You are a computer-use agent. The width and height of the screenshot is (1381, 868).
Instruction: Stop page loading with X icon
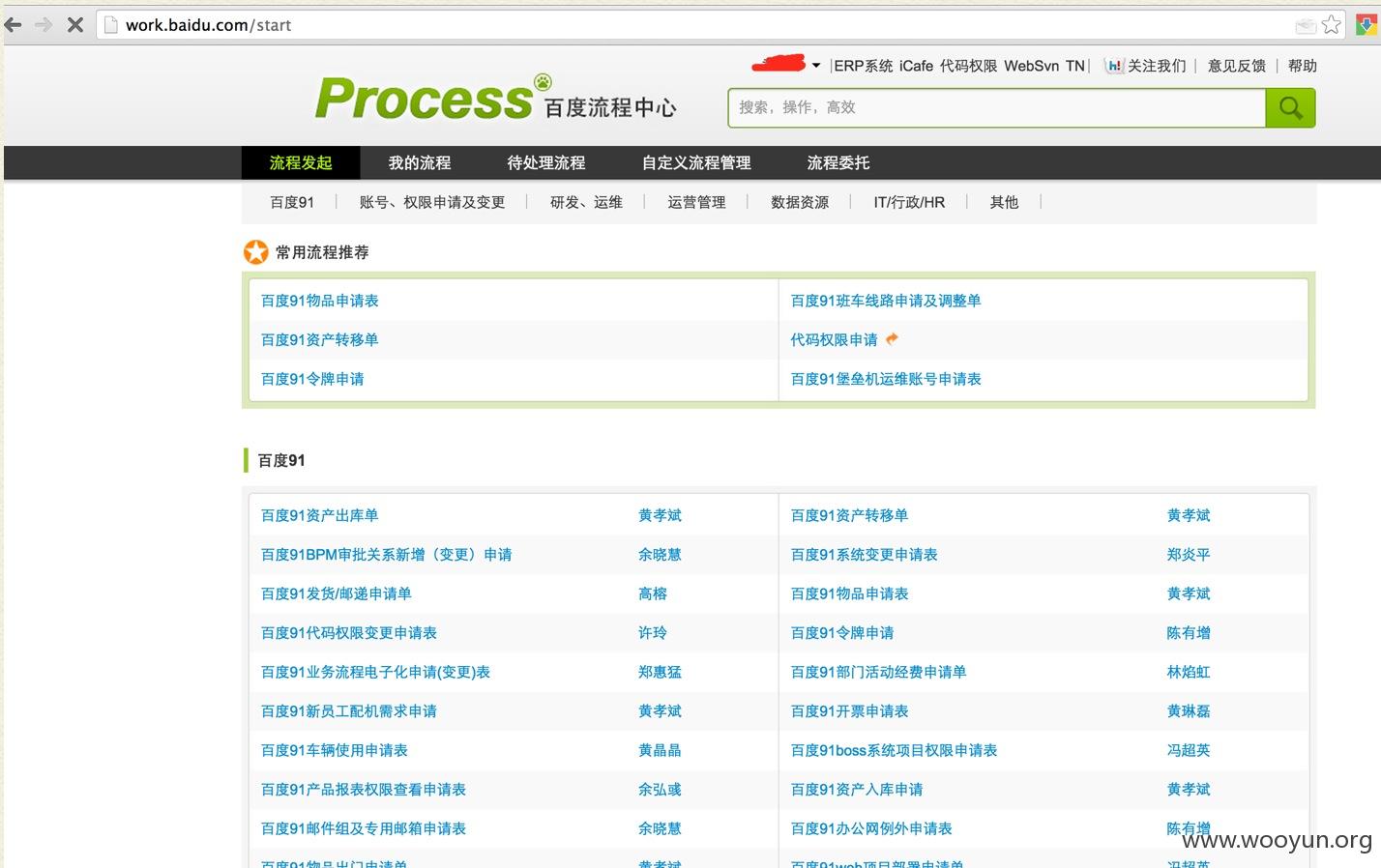(74, 25)
